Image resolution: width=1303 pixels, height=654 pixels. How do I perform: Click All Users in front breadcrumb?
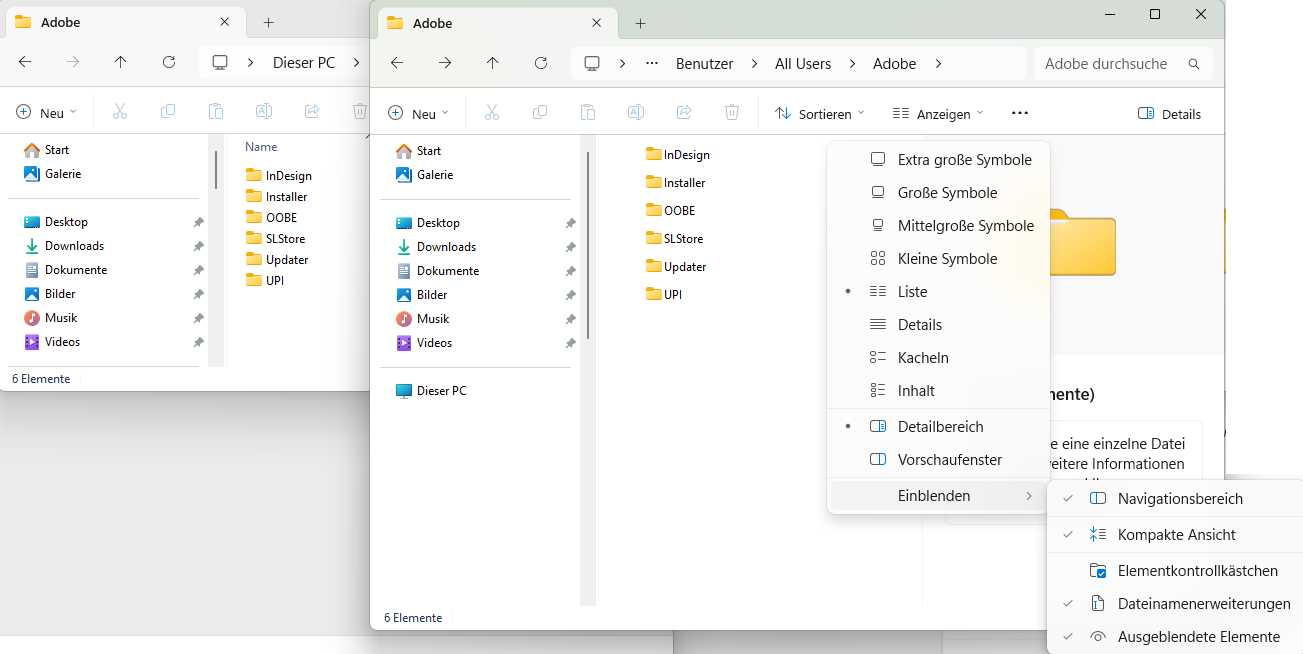[803, 63]
